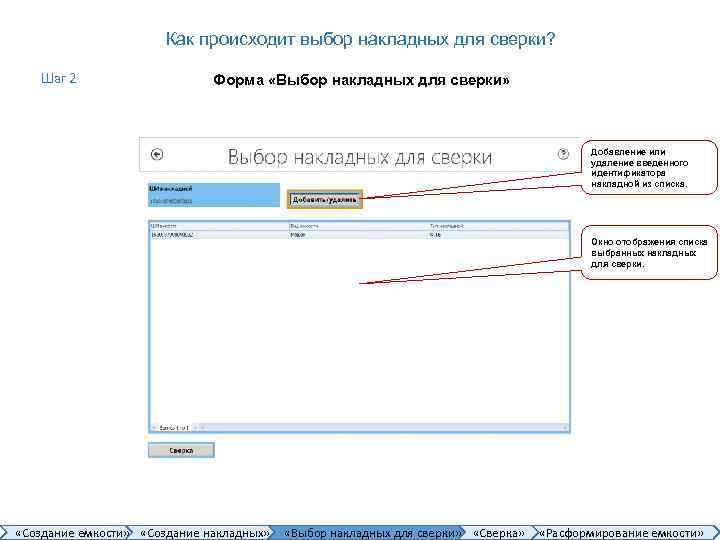Screen dimensions: 720x540
Task: Click the back arrow icon in form header
Action: tap(157, 154)
